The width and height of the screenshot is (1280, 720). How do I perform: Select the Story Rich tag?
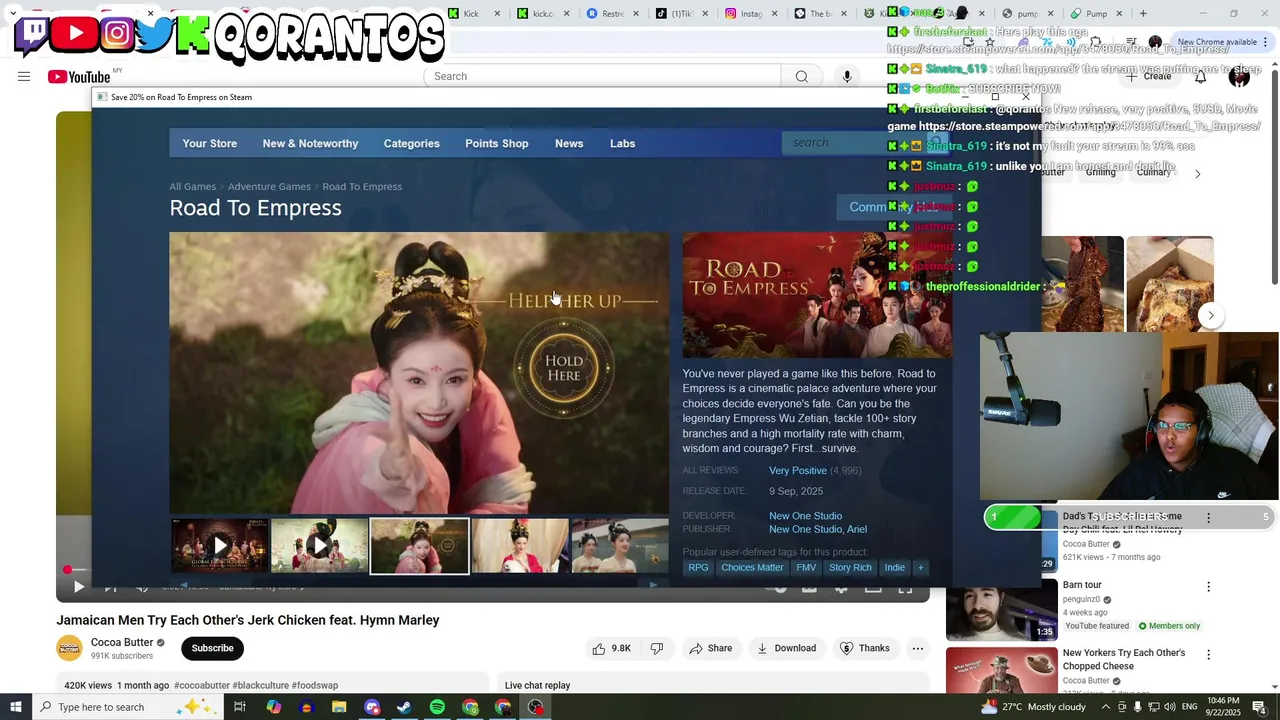coord(850,567)
